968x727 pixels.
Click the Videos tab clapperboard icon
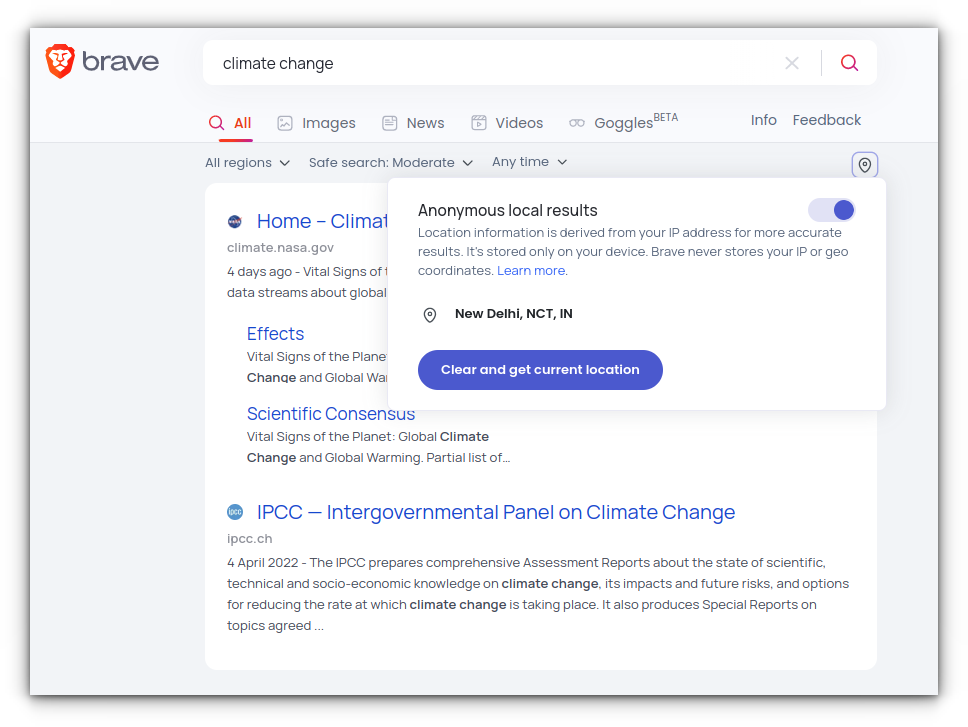coord(478,123)
